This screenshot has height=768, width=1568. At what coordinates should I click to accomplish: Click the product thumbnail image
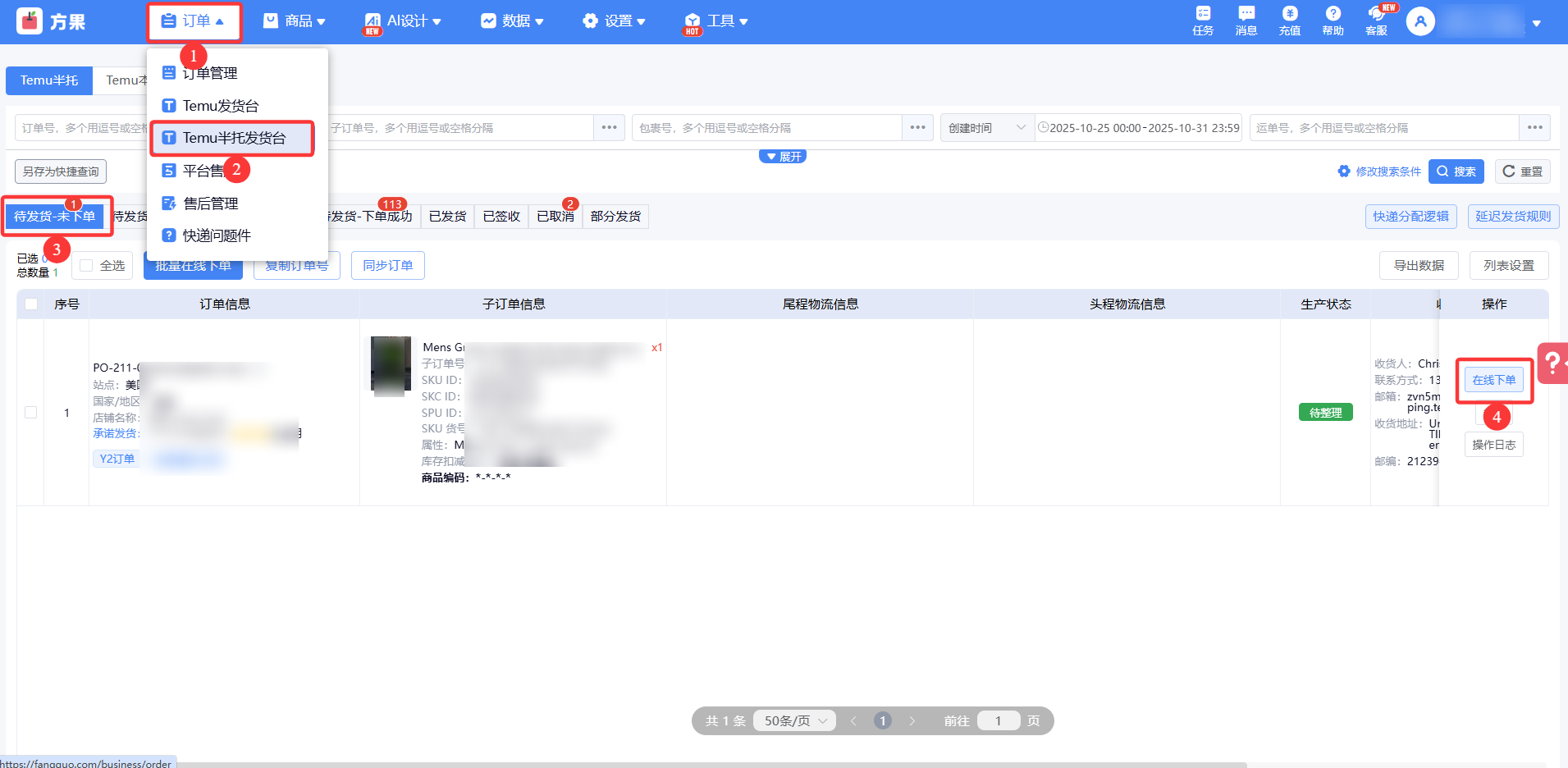tap(391, 363)
